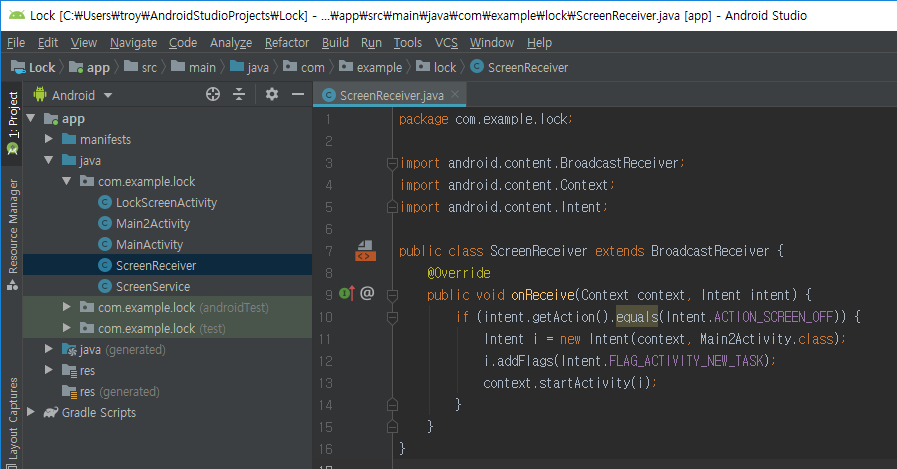897x469 pixels.
Task: Click the ScreenReceiver class icon in breadcrumb
Action: point(477,67)
